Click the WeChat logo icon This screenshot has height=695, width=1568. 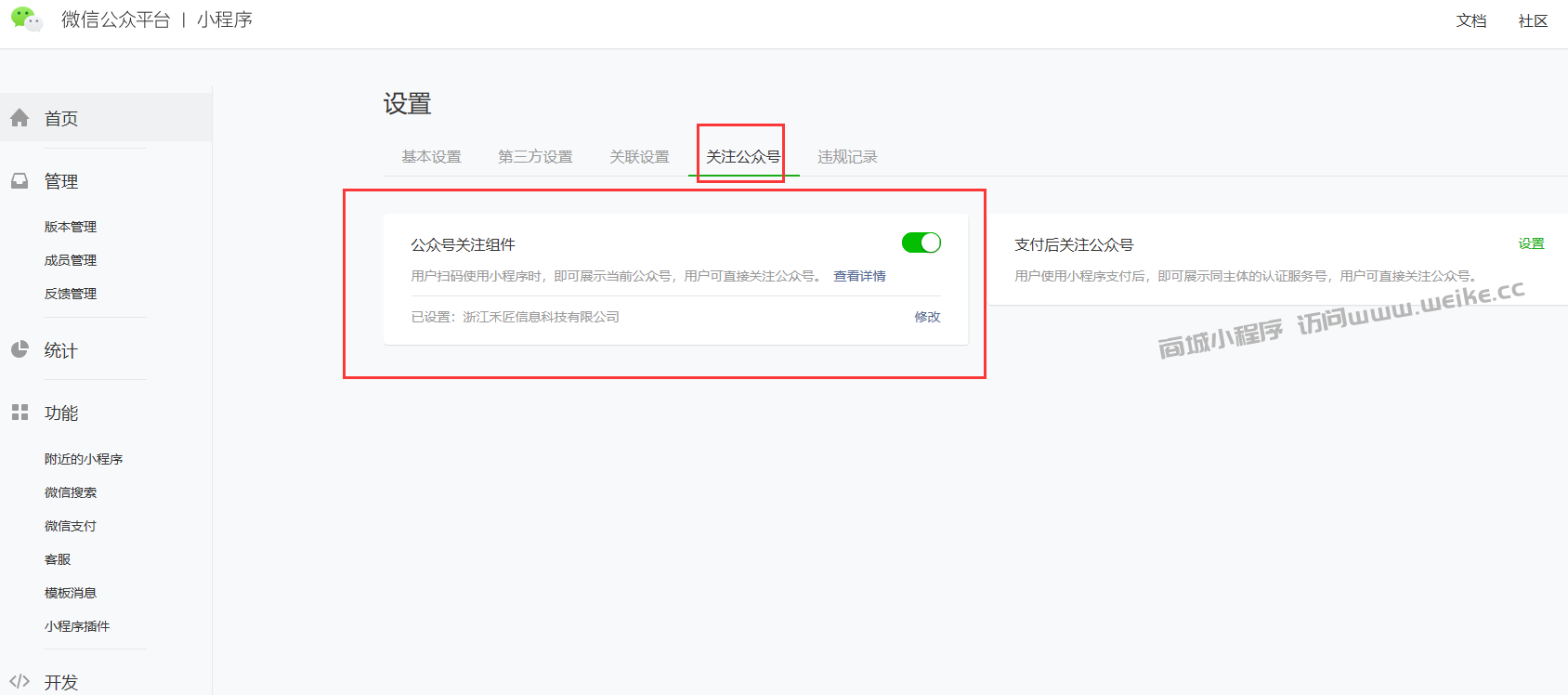[26, 20]
